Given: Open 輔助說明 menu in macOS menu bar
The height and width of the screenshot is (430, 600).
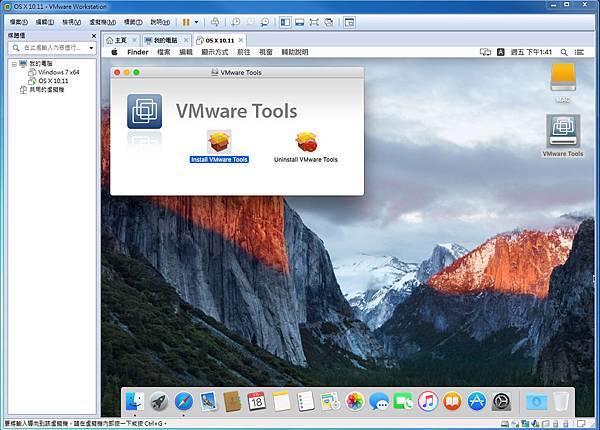Looking at the screenshot, I should [295, 52].
